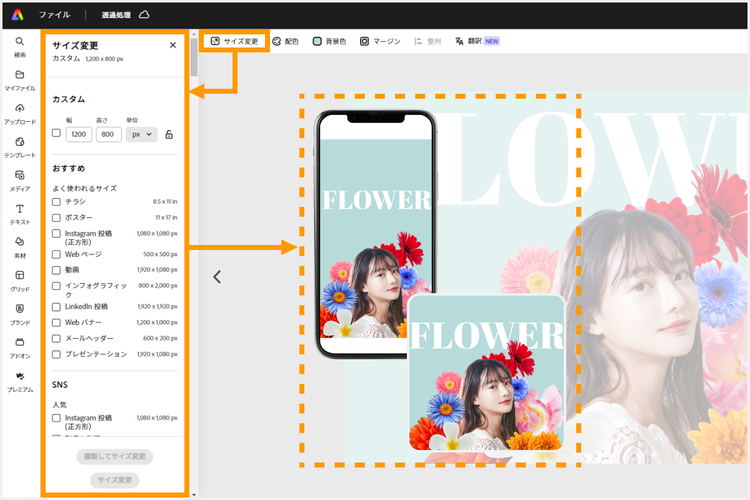
Task: Check the ポスター size option
Action: coord(56,218)
